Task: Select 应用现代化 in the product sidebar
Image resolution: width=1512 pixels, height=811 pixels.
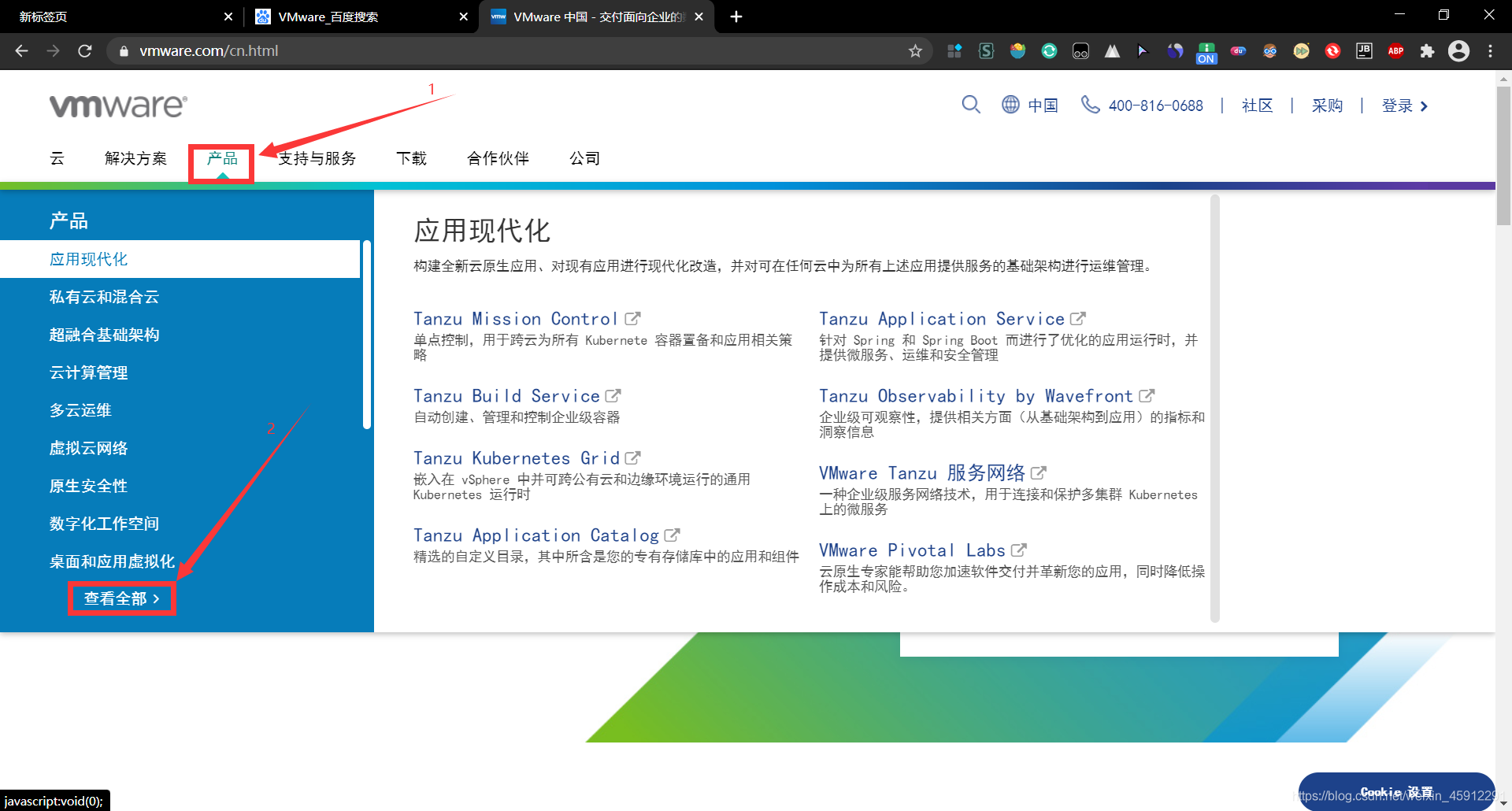Action: (180, 259)
